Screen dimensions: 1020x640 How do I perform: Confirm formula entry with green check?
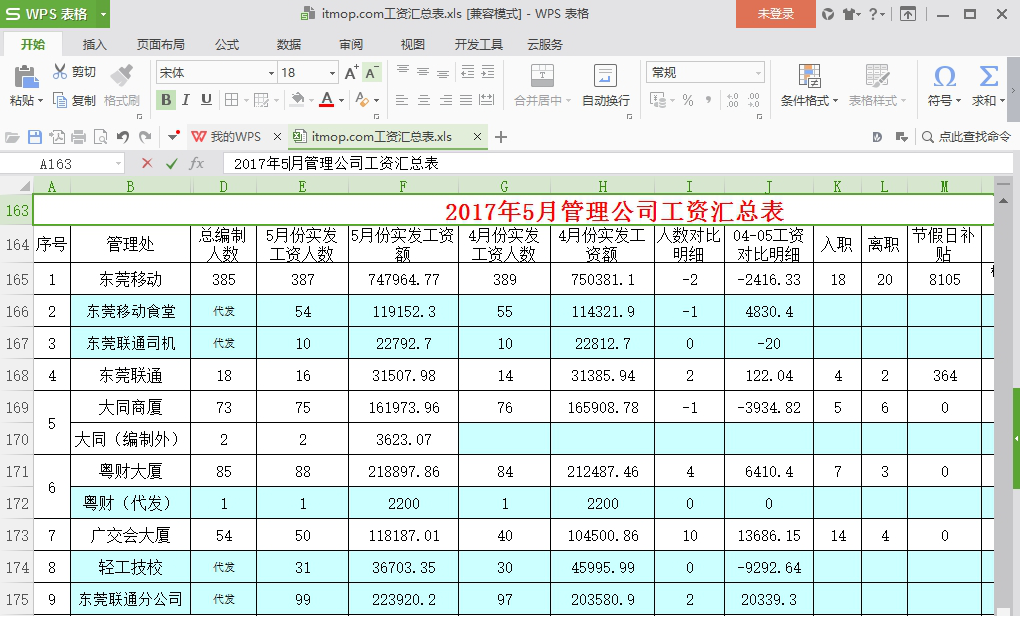pos(172,163)
